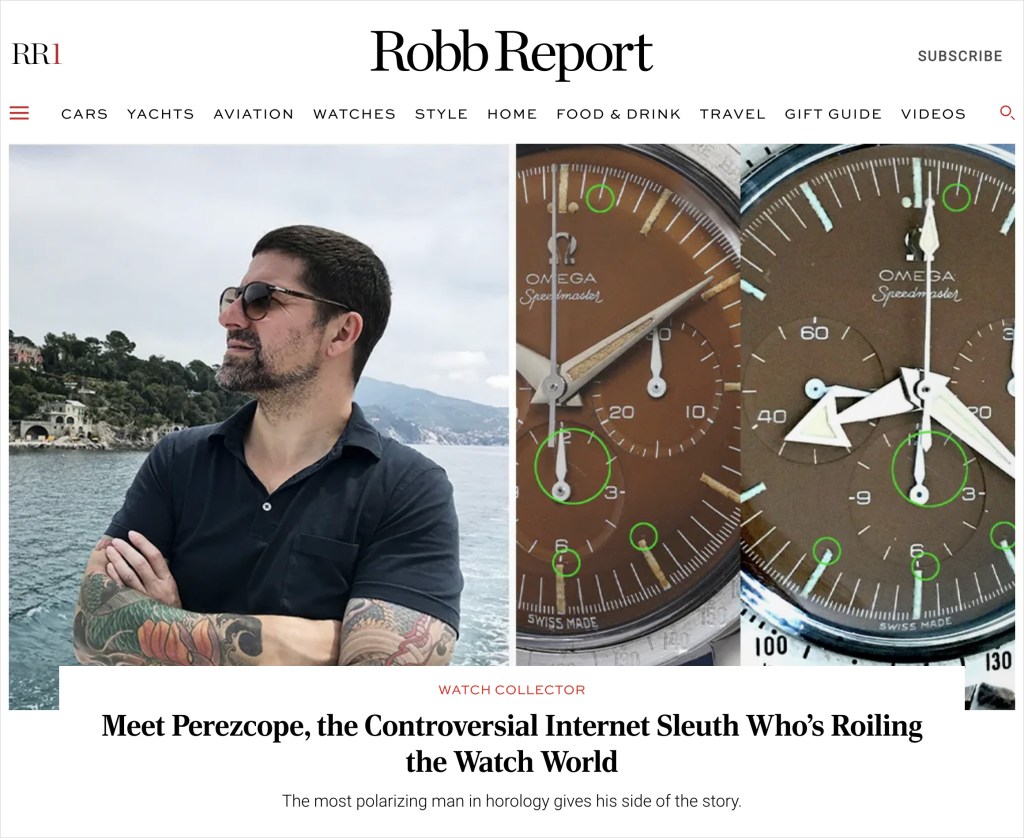Image resolution: width=1024 pixels, height=838 pixels.
Task: Open the Cars section
Action: (x=84, y=114)
